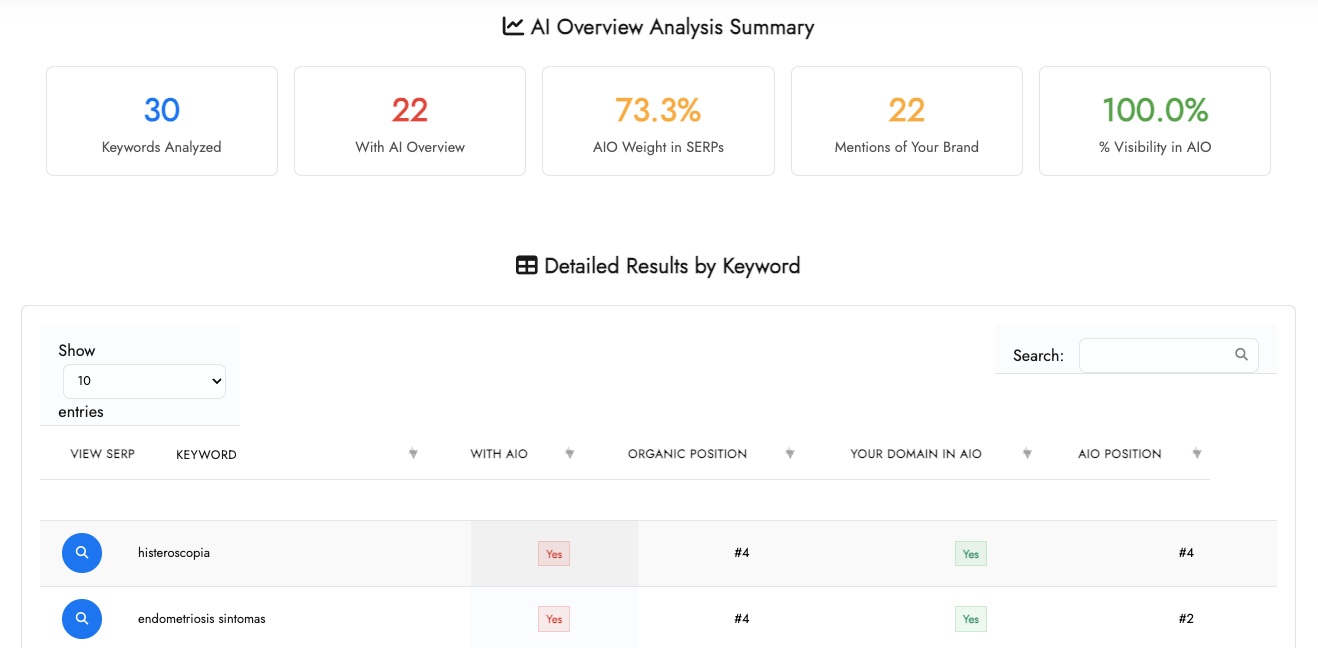Click table icon beside Detailed Results by Keyword
The width and height of the screenshot is (1318, 648).
click(527, 266)
